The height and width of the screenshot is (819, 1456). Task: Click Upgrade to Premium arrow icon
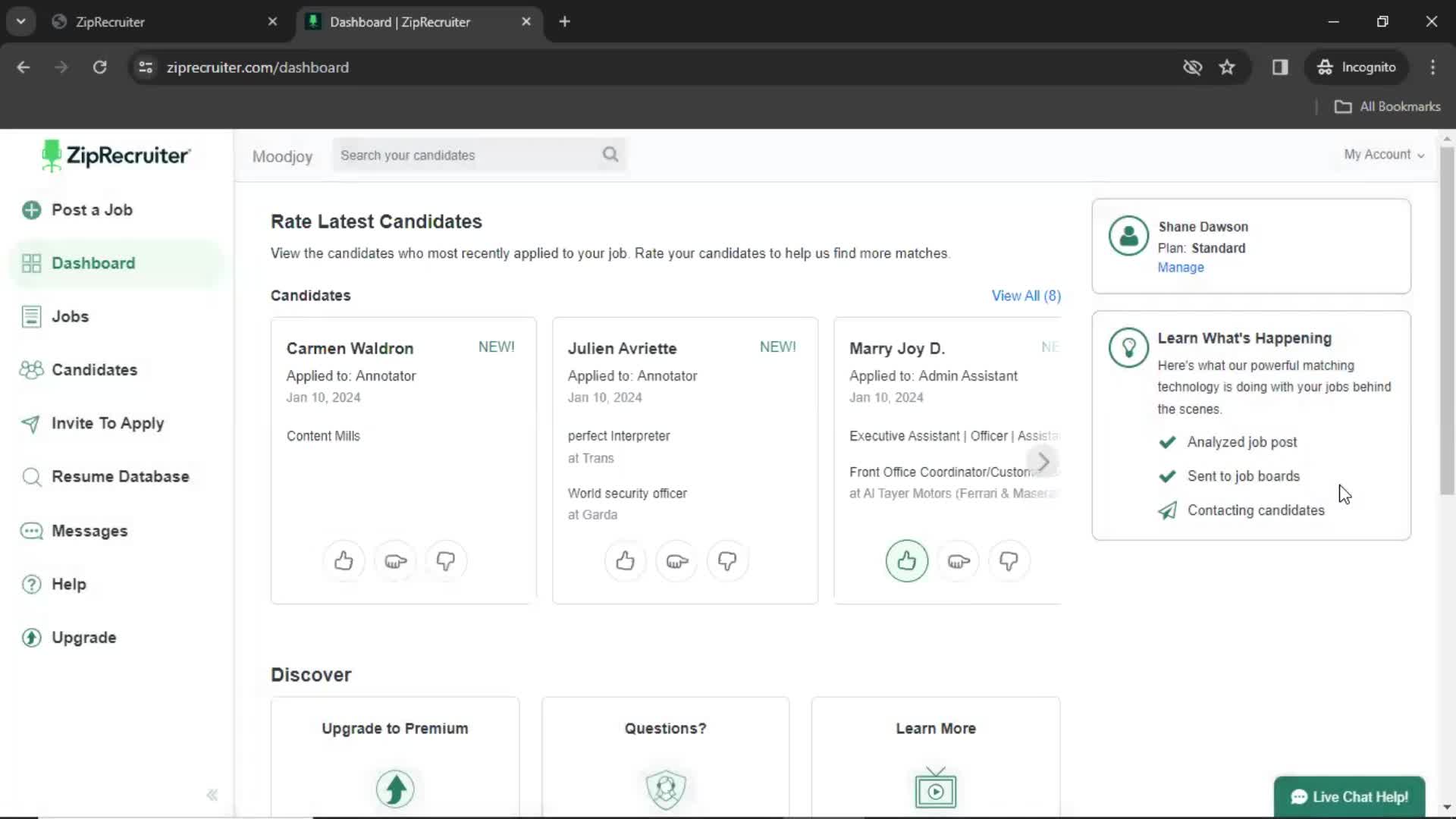pyautogui.click(x=395, y=789)
